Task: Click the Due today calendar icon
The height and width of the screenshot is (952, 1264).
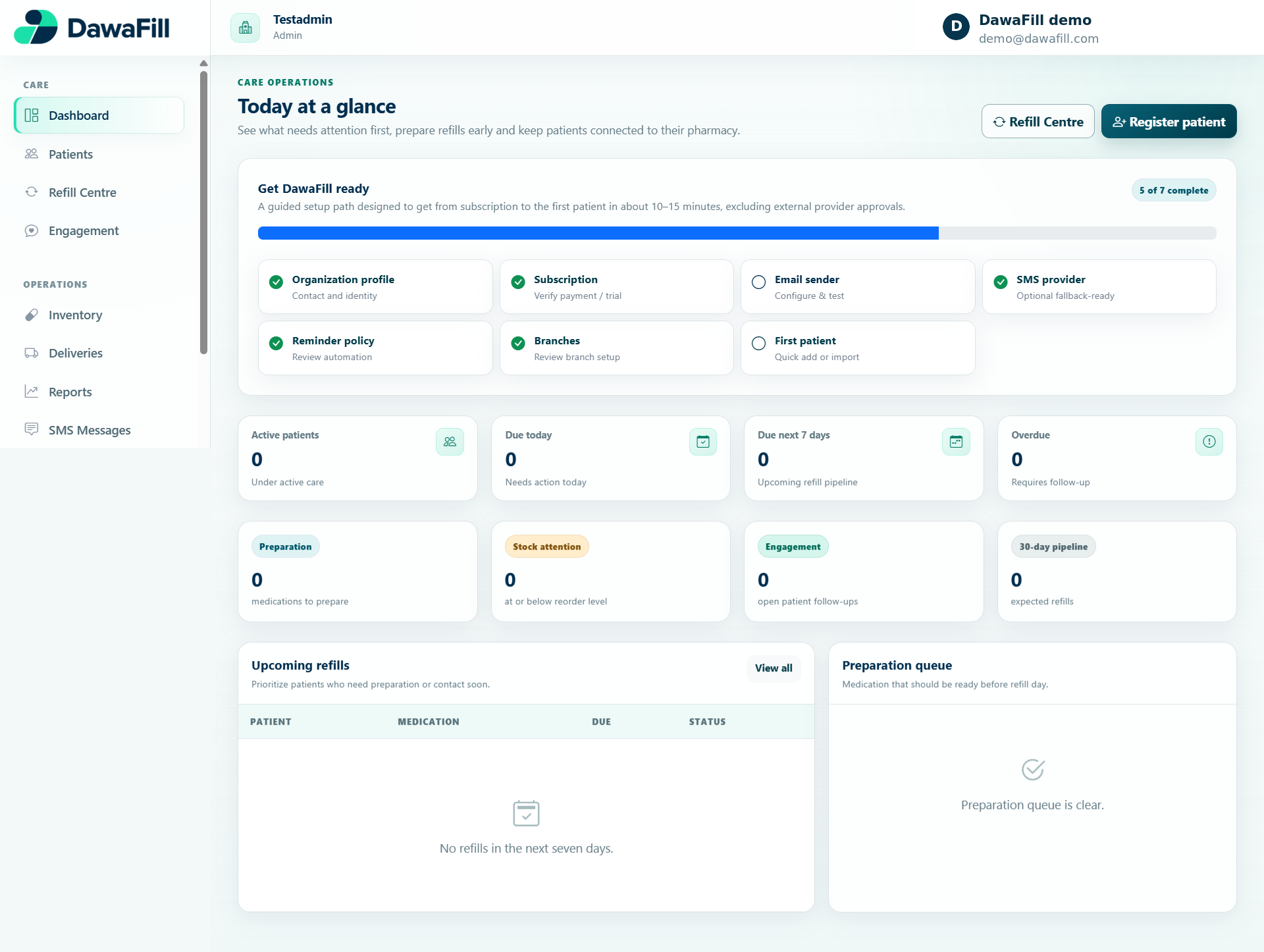Action: pyautogui.click(x=703, y=442)
